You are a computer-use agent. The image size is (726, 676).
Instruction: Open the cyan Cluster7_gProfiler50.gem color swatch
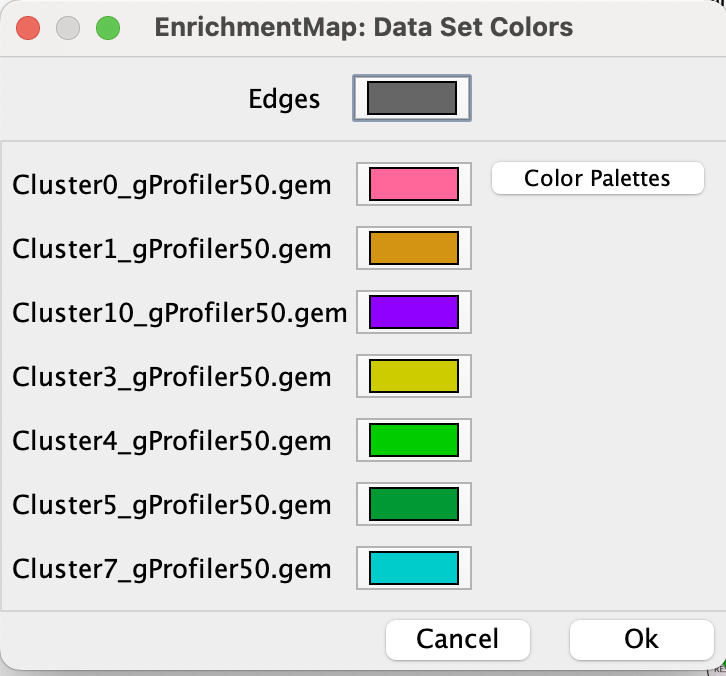[413, 568]
